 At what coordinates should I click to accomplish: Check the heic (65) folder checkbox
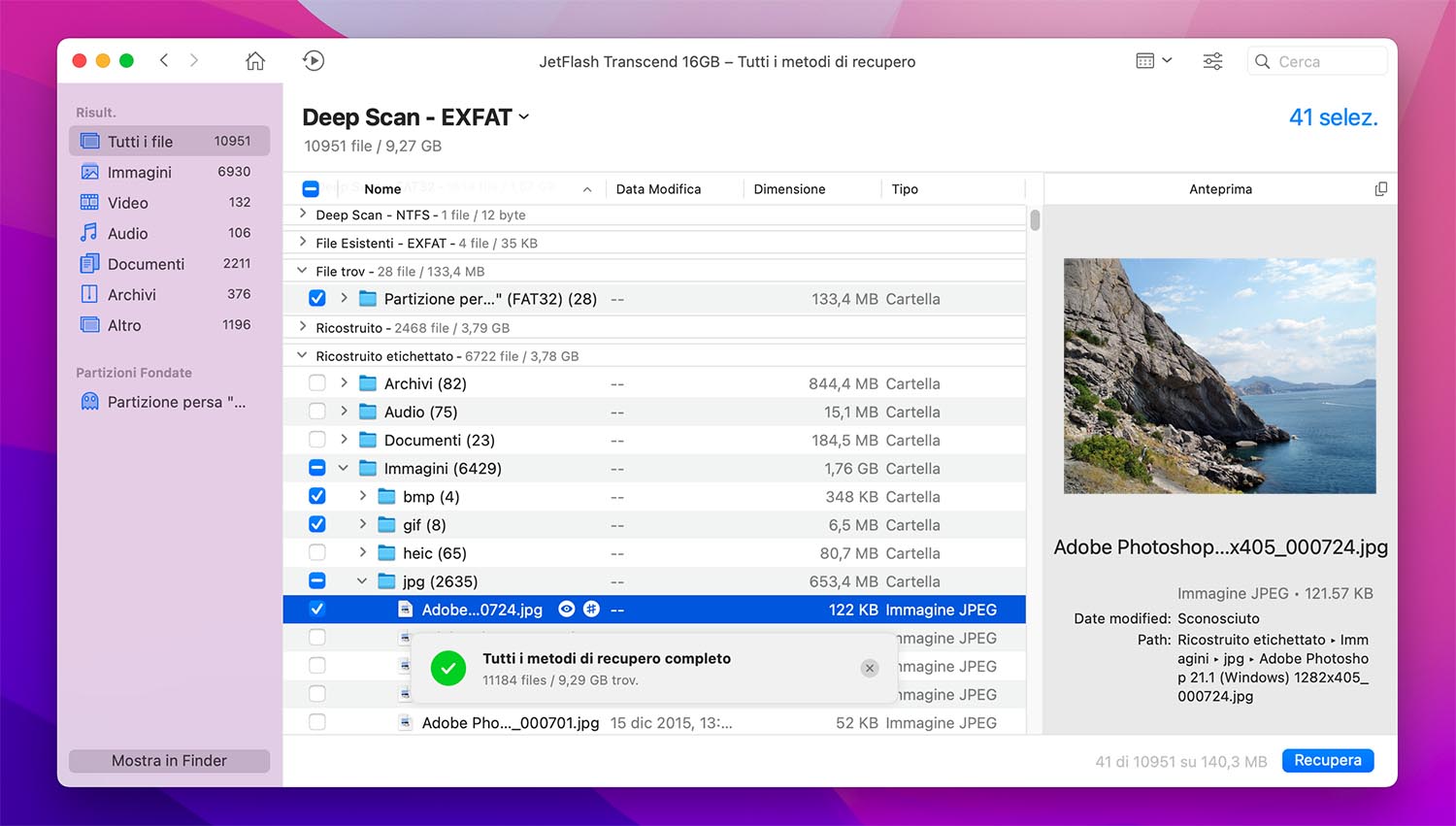tap(316, 552)
